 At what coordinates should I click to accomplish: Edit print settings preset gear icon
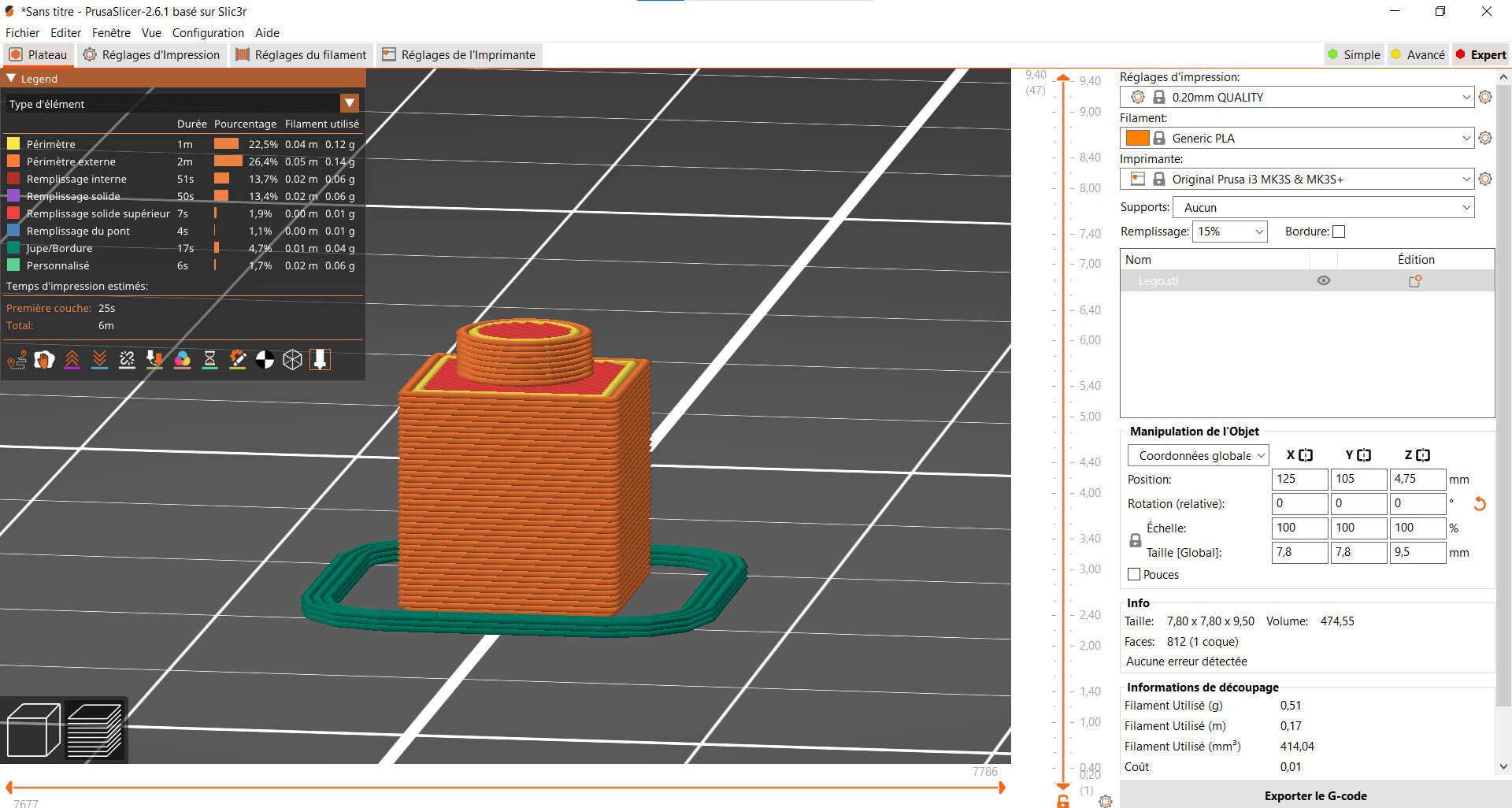click(1485, 97)
